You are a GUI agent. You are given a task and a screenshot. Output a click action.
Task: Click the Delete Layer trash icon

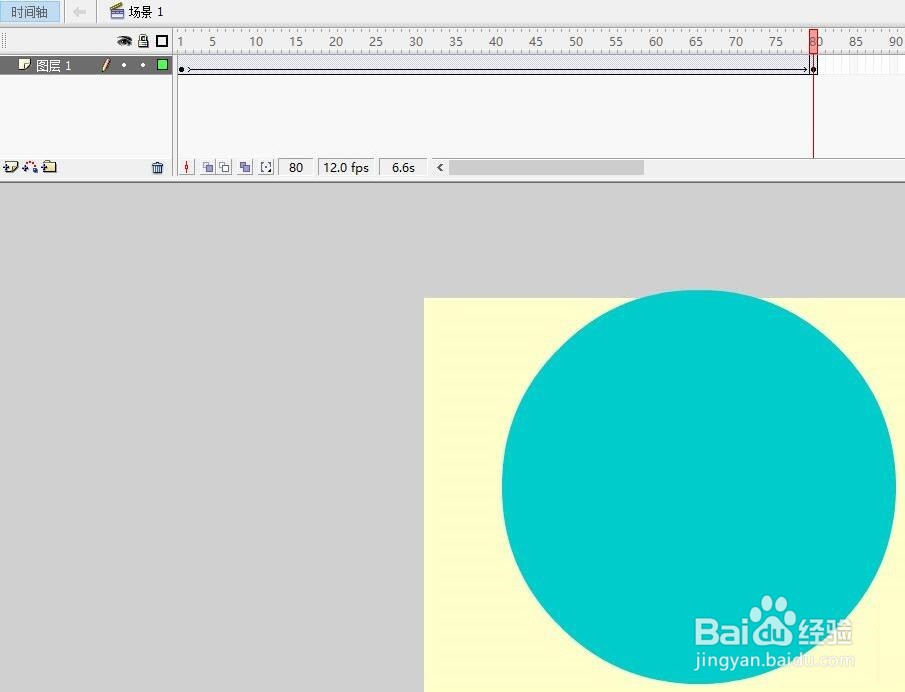tap(158, 168)
